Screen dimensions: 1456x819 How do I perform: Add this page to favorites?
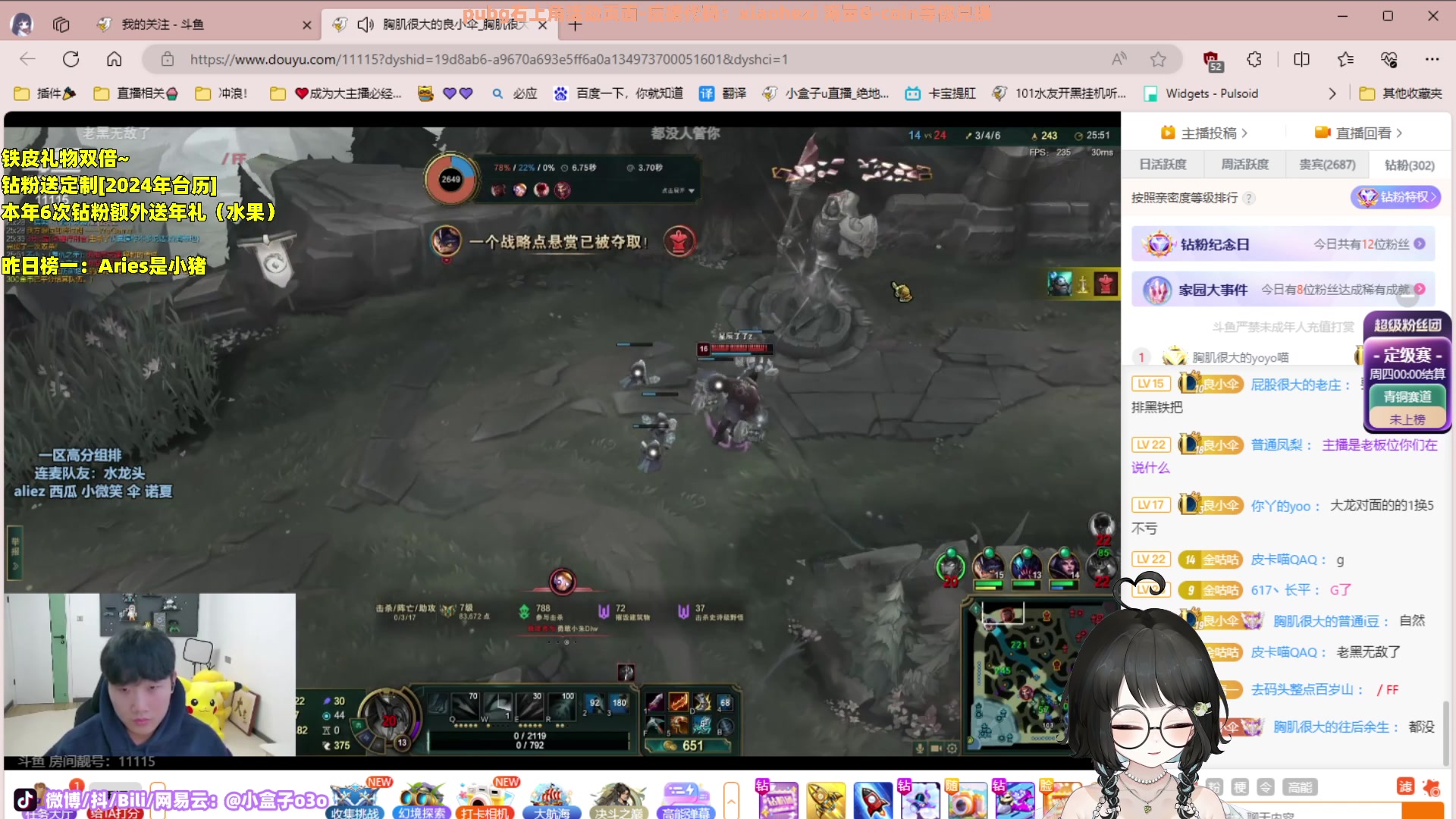1158,59
